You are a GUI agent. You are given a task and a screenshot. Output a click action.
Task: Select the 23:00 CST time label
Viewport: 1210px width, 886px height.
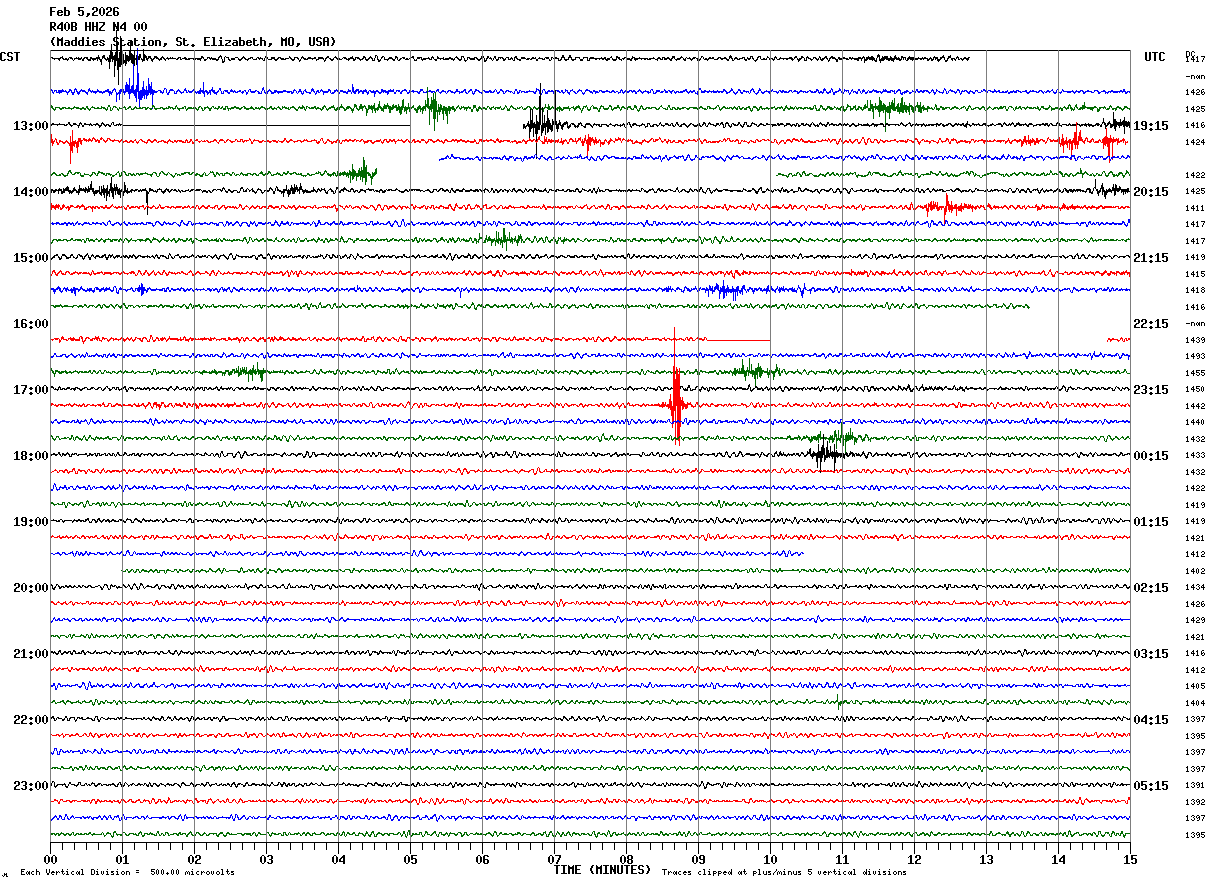click(x=30, y=786)
